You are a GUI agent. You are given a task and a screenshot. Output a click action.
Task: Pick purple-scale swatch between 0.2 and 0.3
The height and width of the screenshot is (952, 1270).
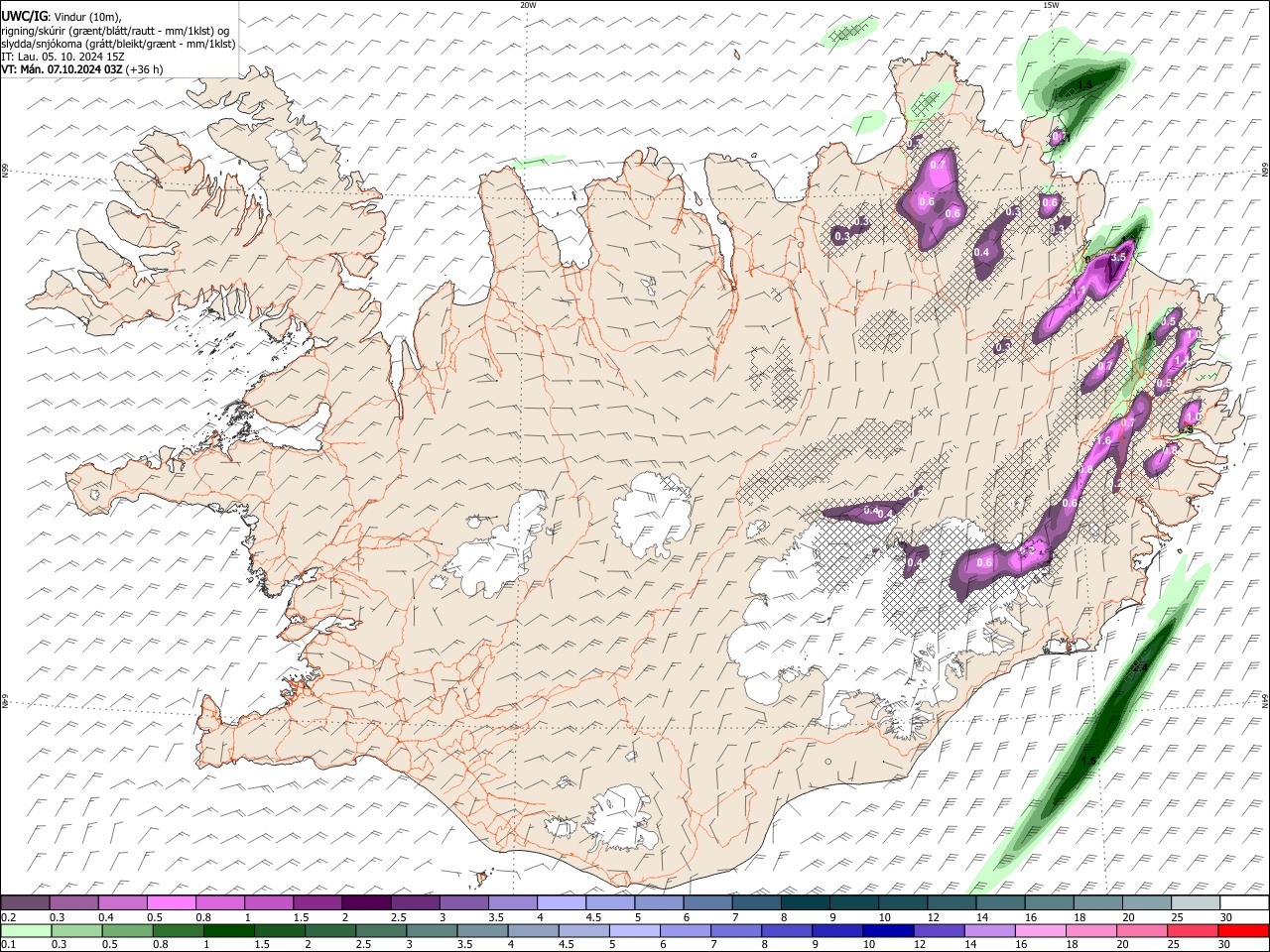[x=25, y=902]
